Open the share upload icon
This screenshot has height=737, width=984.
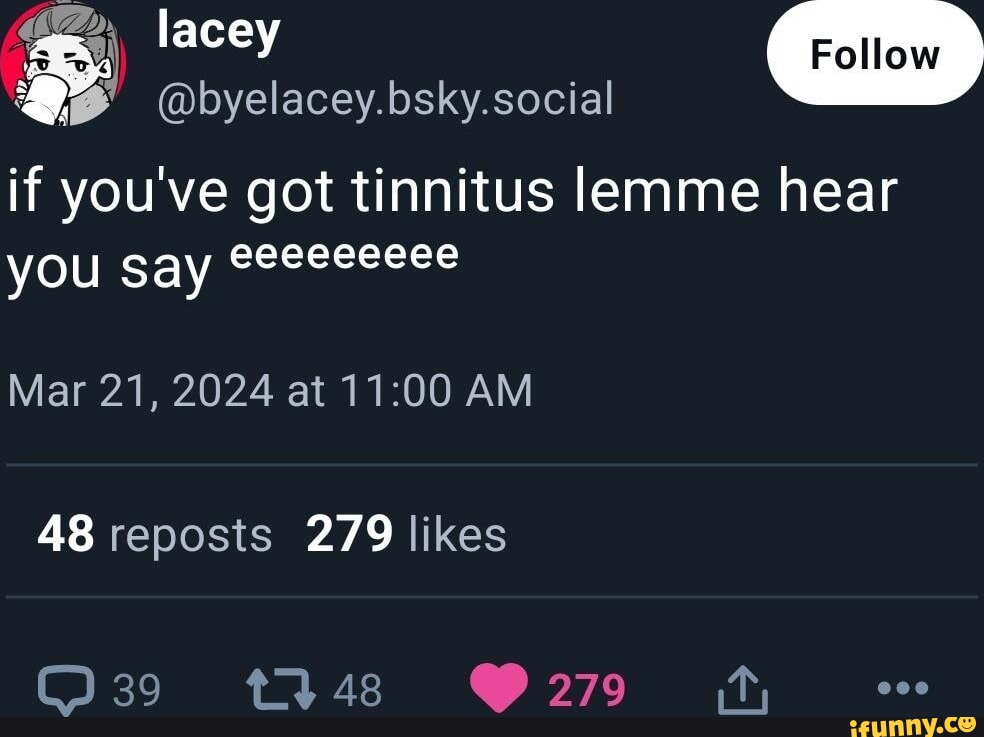coord(744,686)
